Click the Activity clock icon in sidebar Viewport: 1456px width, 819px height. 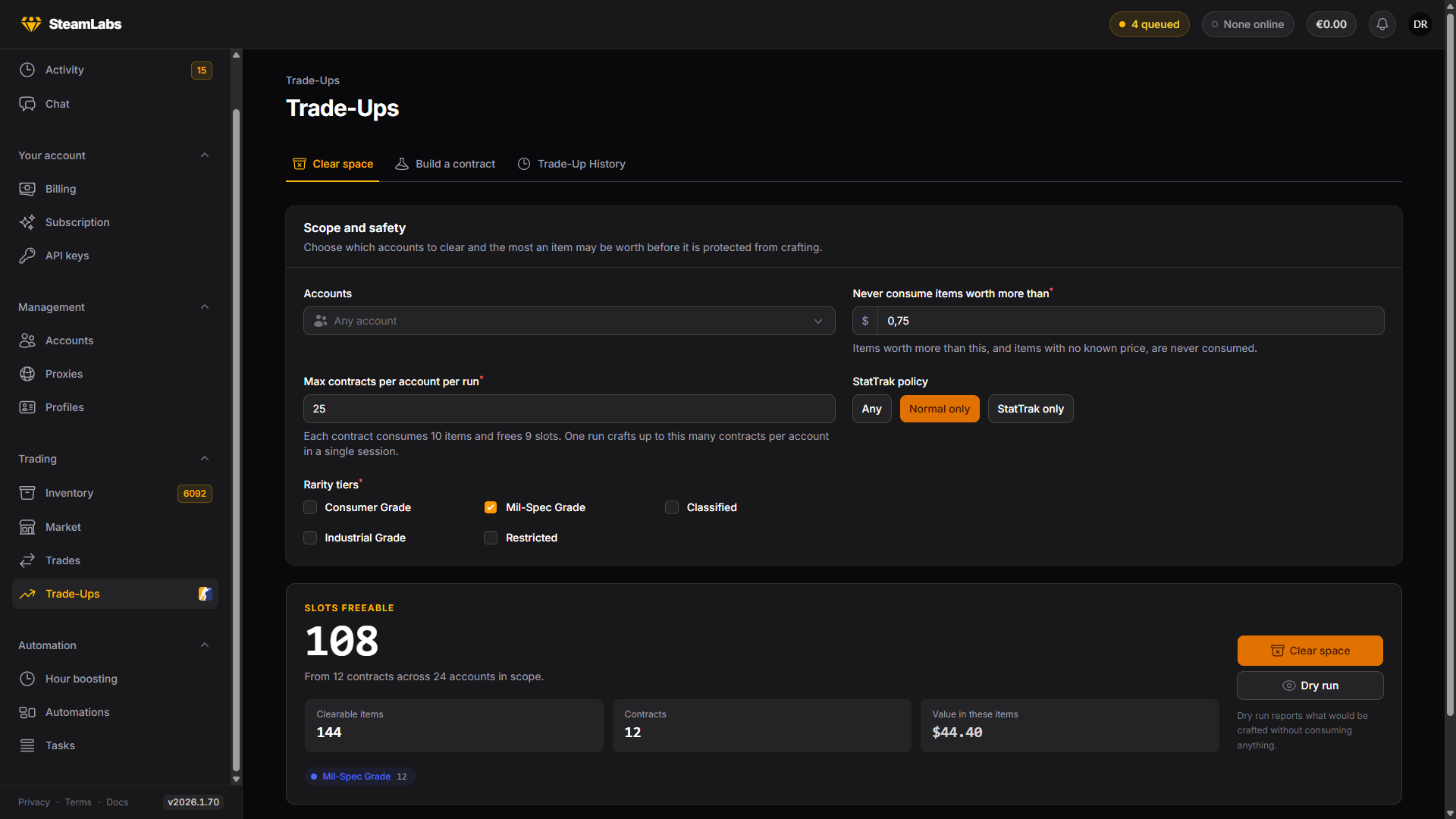(x=27, y=70)
